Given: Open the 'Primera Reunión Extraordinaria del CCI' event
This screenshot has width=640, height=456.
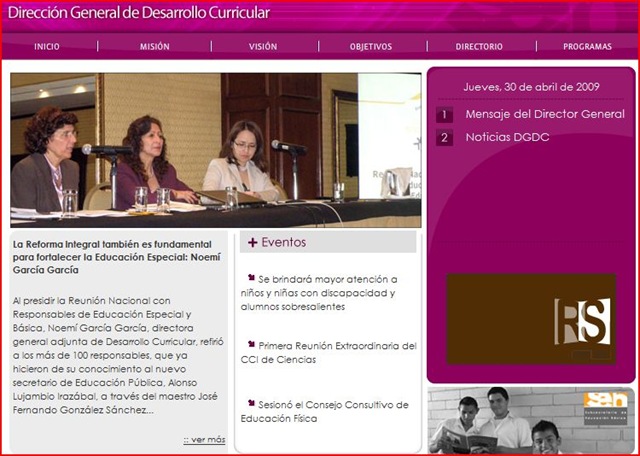Looking at the screenshot, I should pyautogui.click(x=329, y=352).
